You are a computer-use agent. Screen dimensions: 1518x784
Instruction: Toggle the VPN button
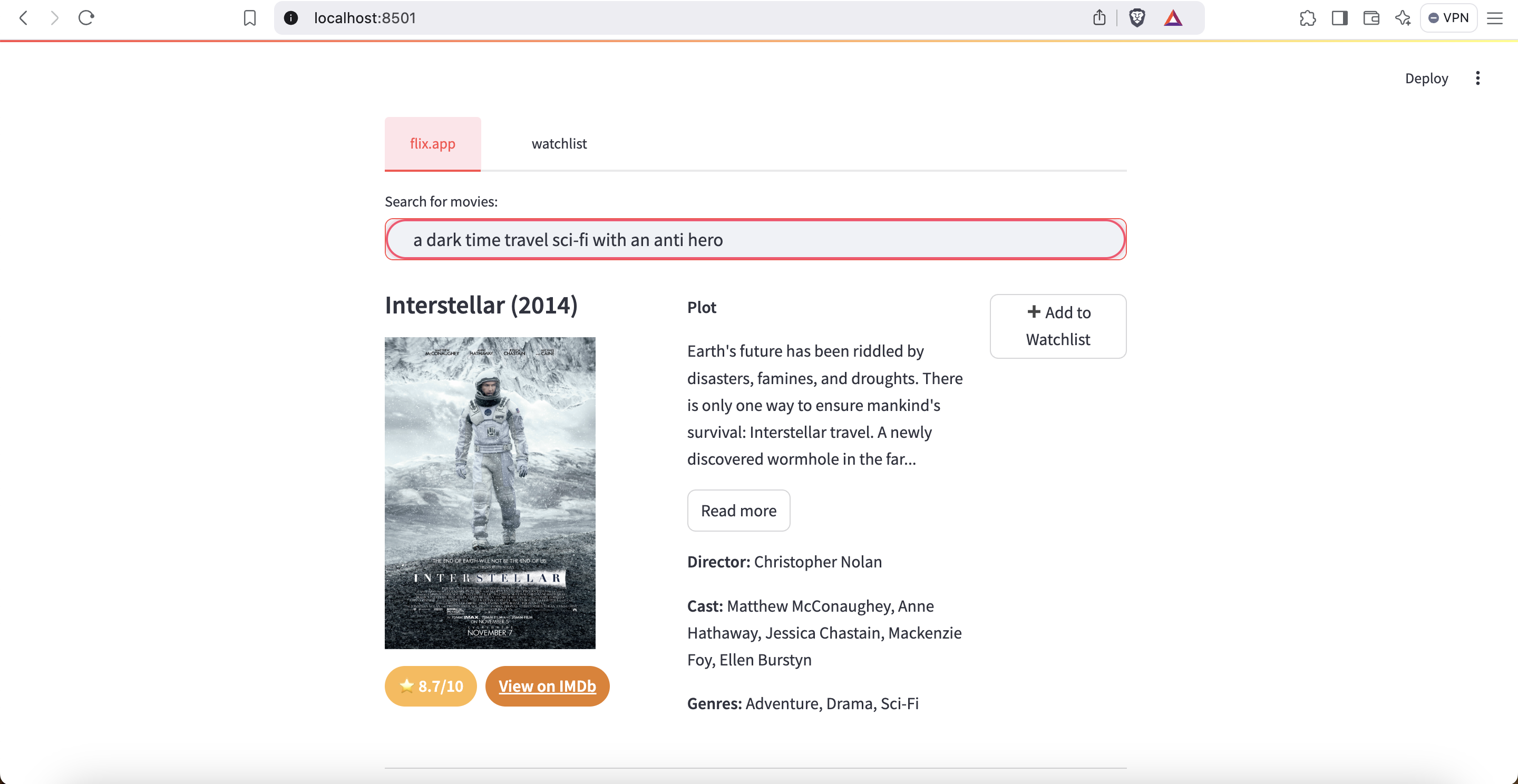pos(1448,18)
